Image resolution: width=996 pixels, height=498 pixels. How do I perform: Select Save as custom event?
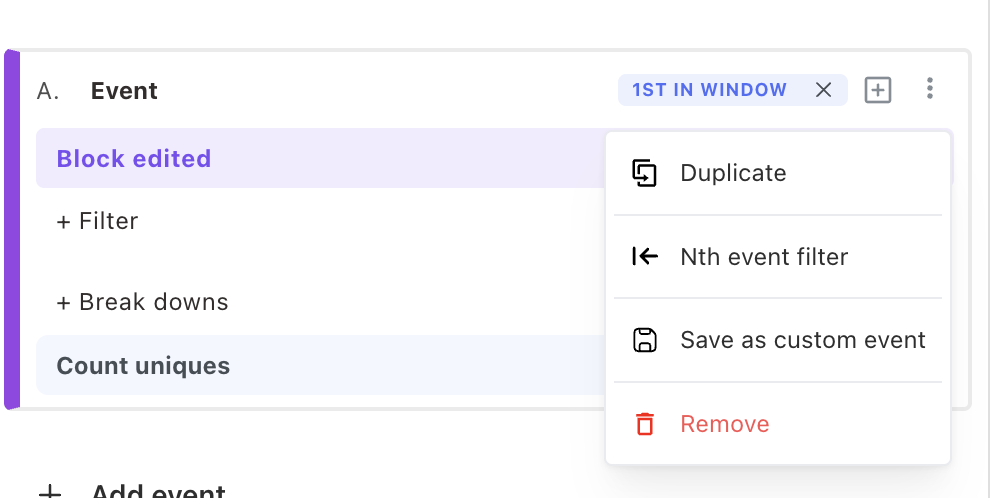[x=803, y=340]
